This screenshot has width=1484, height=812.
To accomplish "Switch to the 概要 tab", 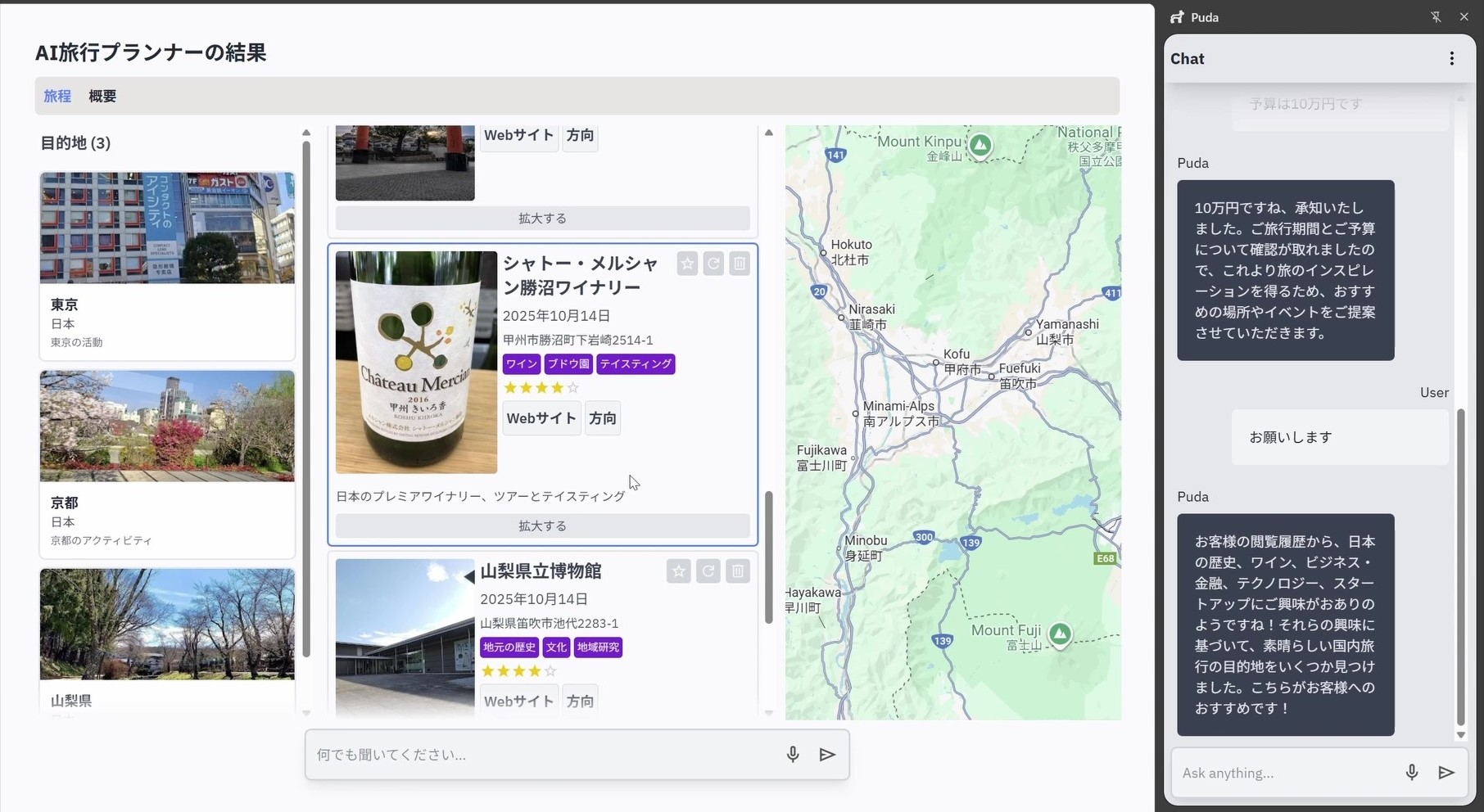I will click(102, 97).
